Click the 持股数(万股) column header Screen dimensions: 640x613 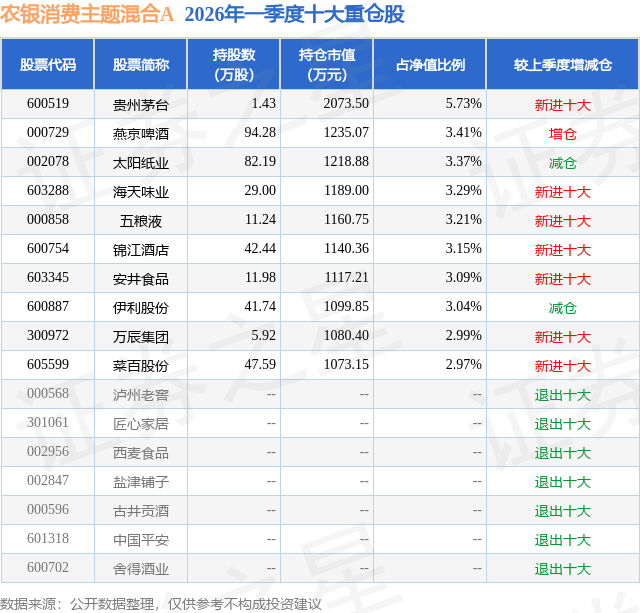[x=234, y=64]
